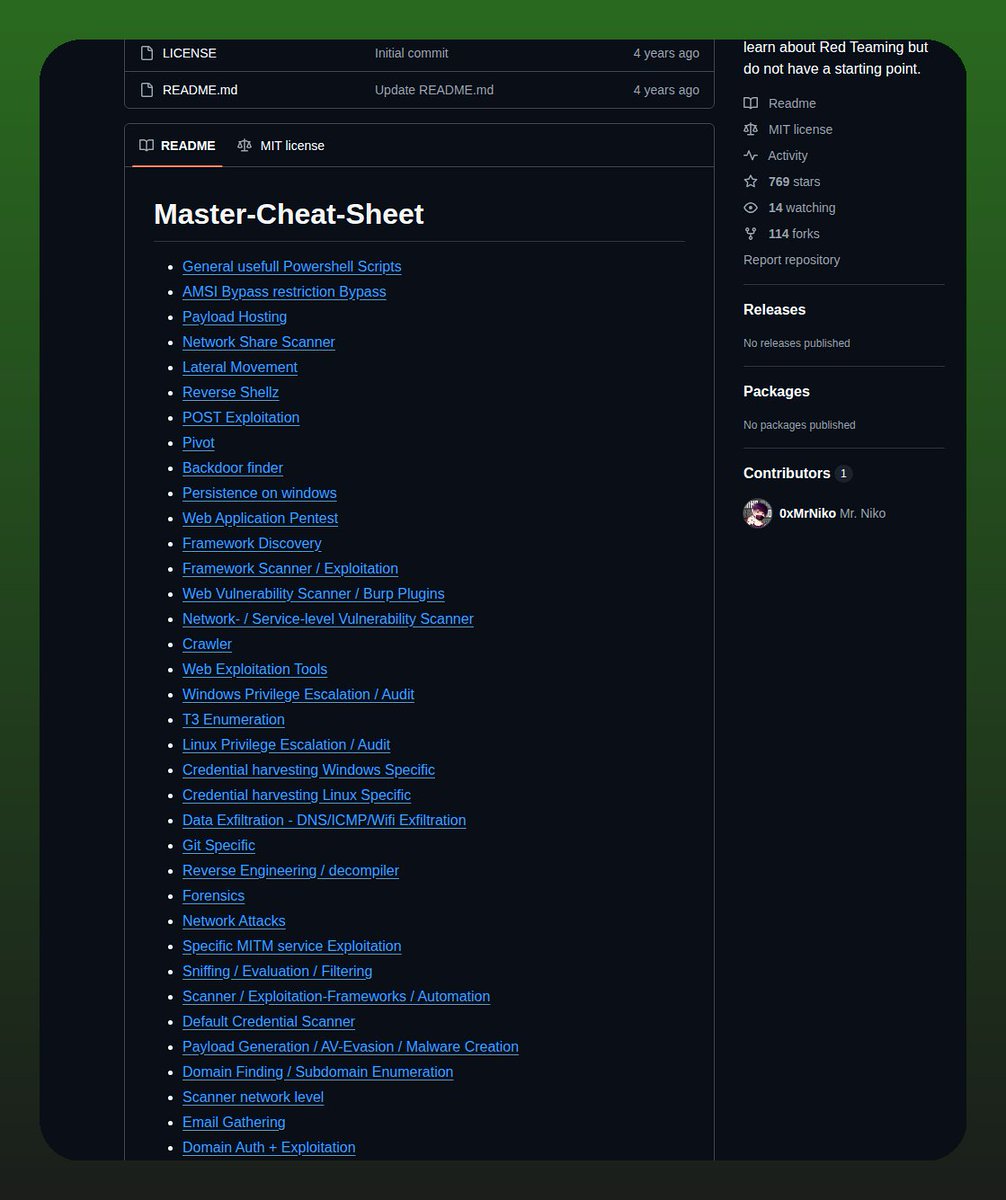Click Report repository

pyautogui.click(x=791, y=259)
